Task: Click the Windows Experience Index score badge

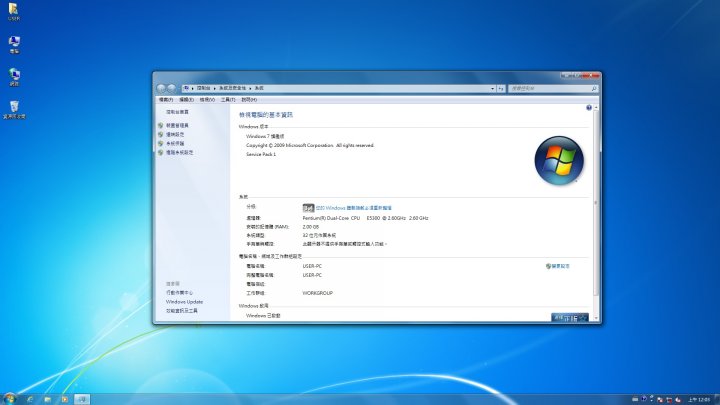Action: point(308,208)
